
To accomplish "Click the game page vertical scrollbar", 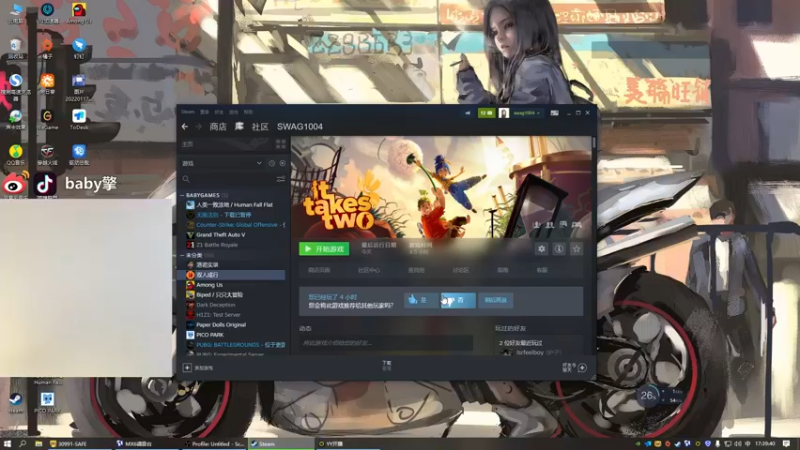I will pyautogui.click(x=594, y=144).
